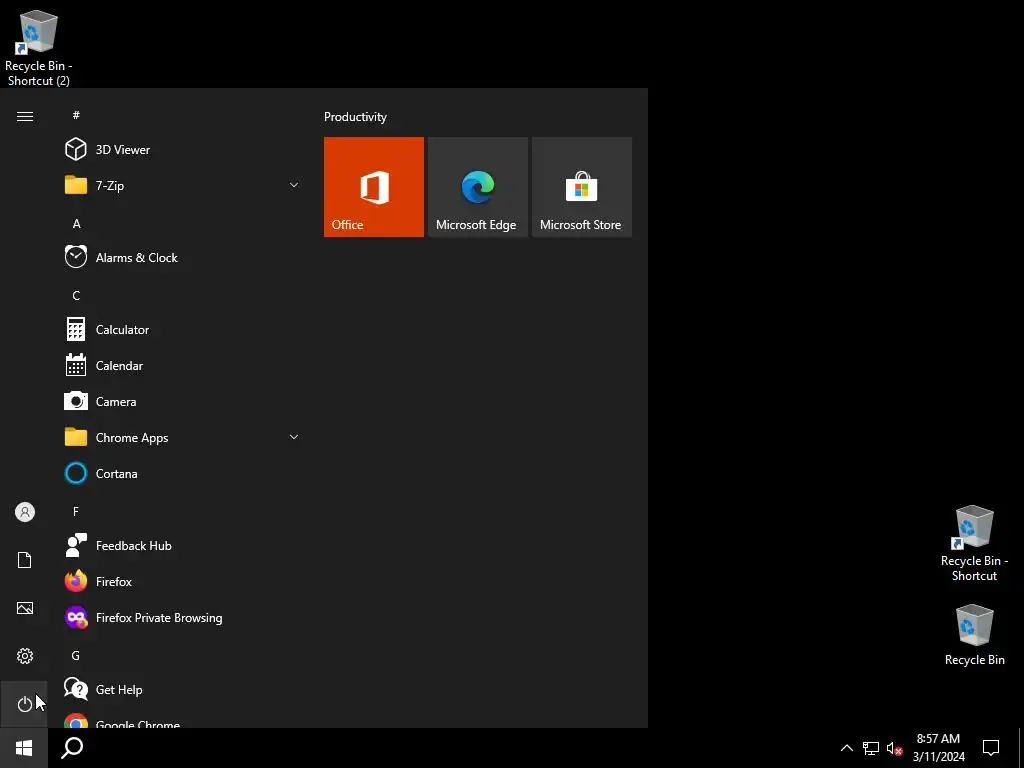
Task: Click Show desktop sliver on taskbar
Action: point(1021,748)
